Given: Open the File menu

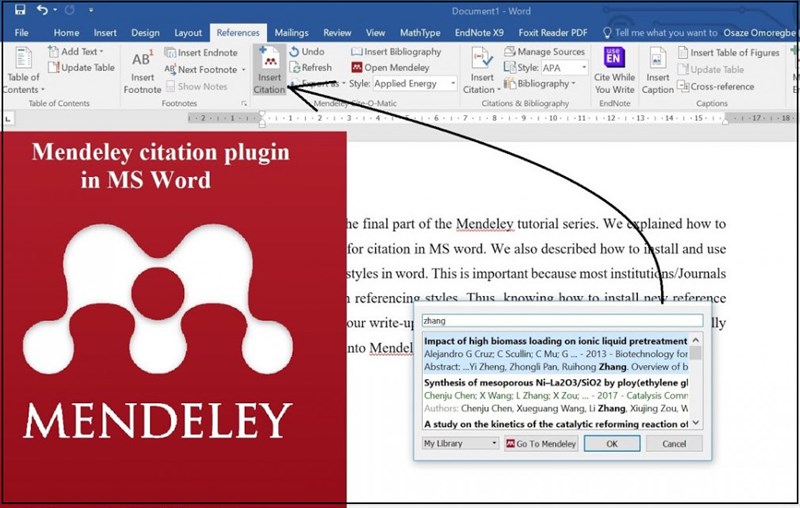Looking at the screenshot, I should [x=21, y=33].
